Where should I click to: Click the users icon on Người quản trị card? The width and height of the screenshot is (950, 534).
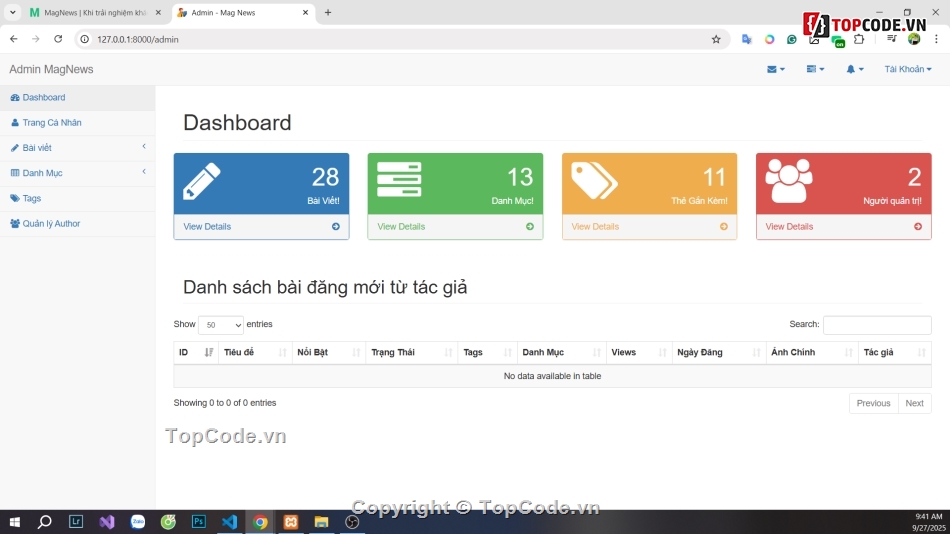point(788,181)
